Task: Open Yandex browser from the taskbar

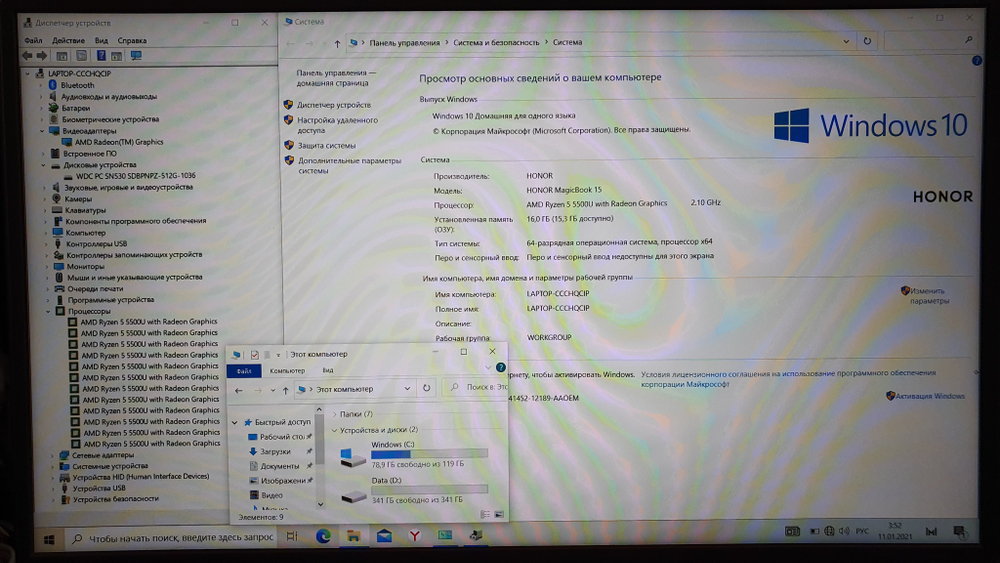Action: (x=415, y=536)
